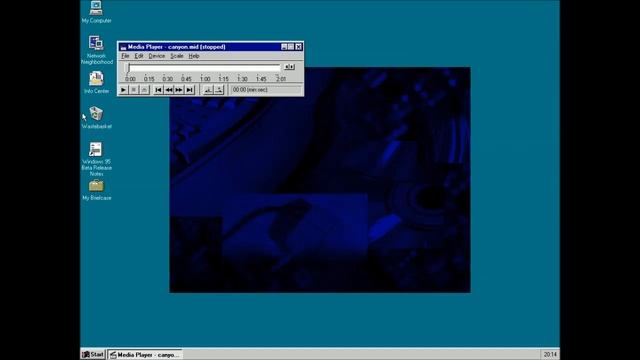Screen dimensions: 640x360
Task: Click the 0:15 time scale label
Action: click(x=149, y=79)
